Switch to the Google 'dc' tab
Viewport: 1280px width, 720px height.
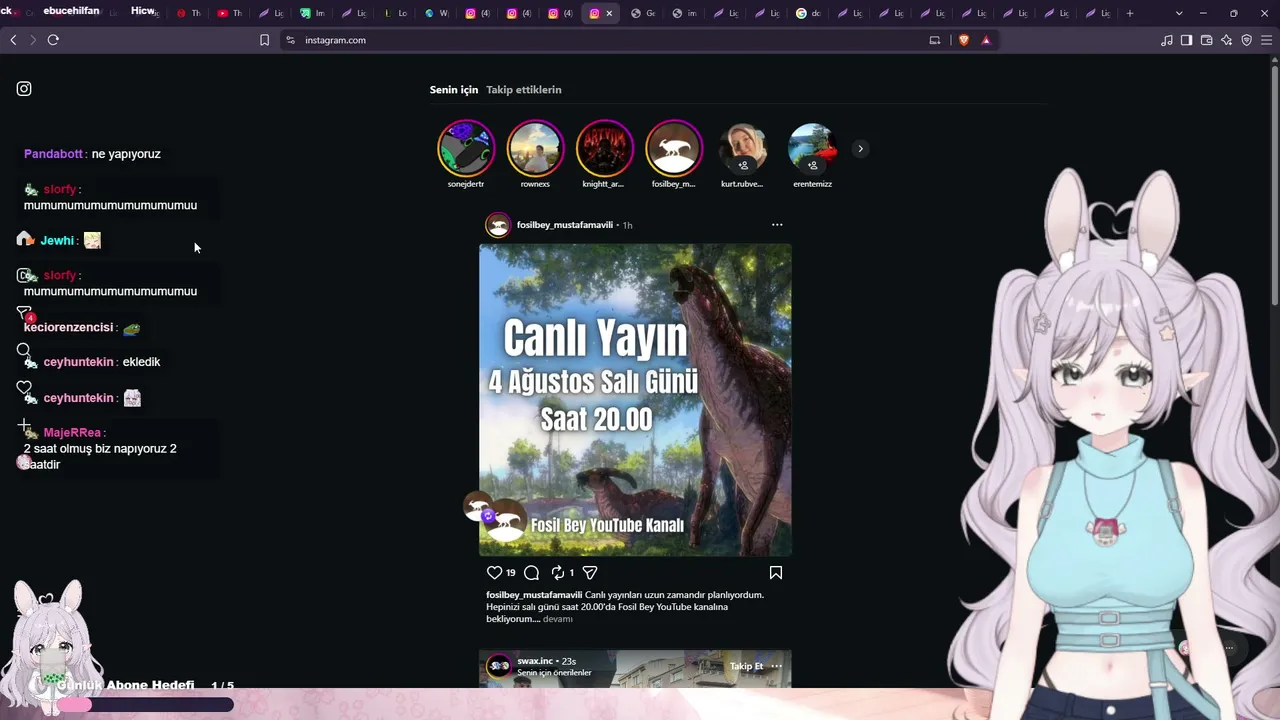(808, 13)
